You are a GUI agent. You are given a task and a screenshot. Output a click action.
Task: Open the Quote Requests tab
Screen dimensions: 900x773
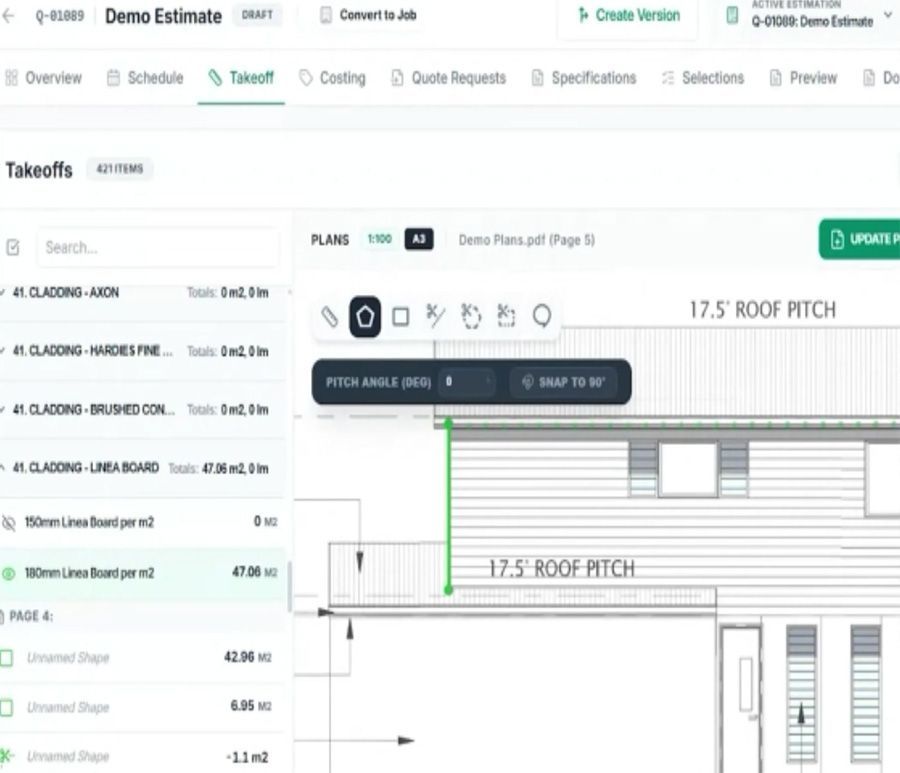point(448,78)
